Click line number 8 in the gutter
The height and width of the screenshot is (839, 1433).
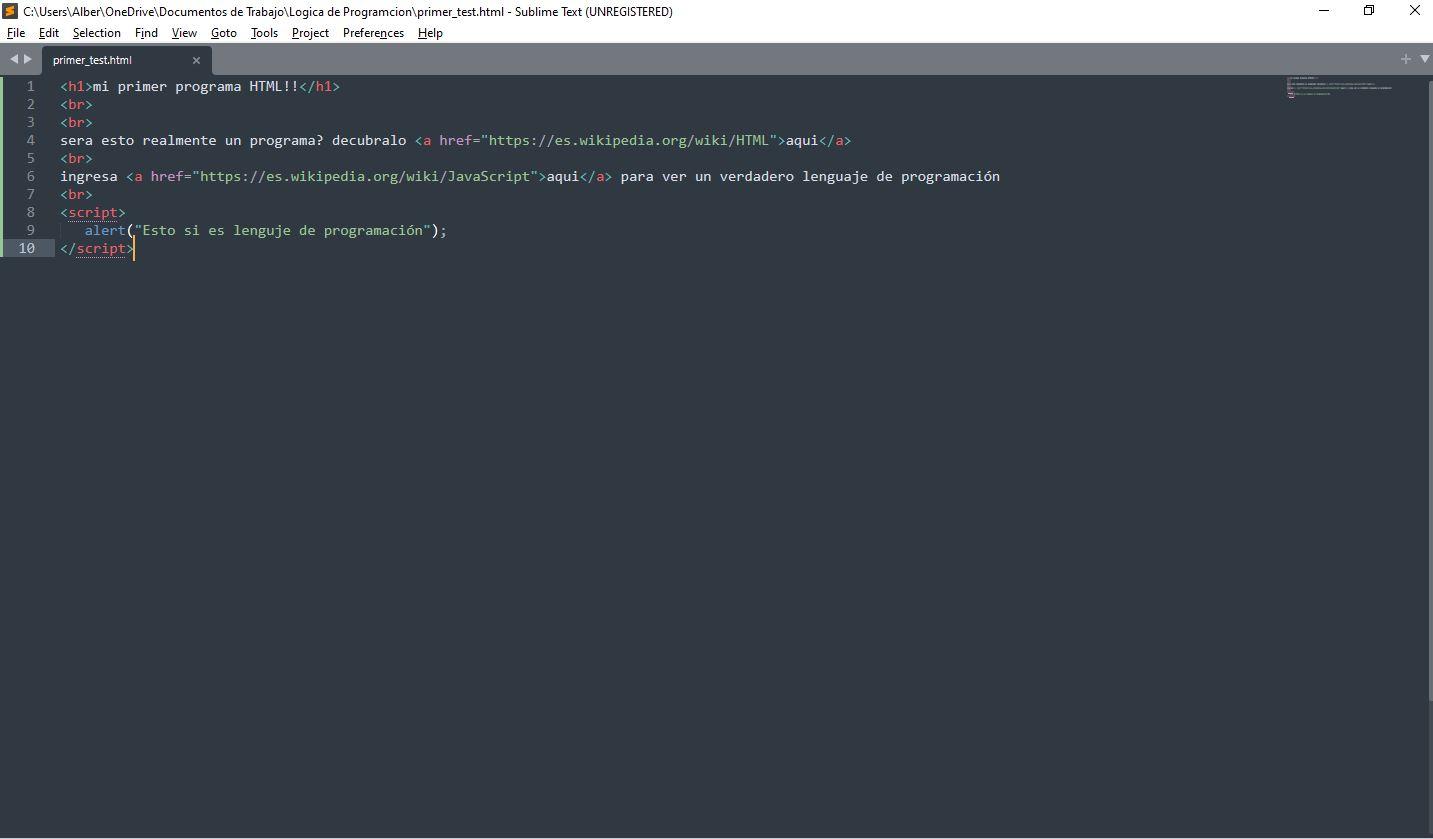[x=30, y=212]
